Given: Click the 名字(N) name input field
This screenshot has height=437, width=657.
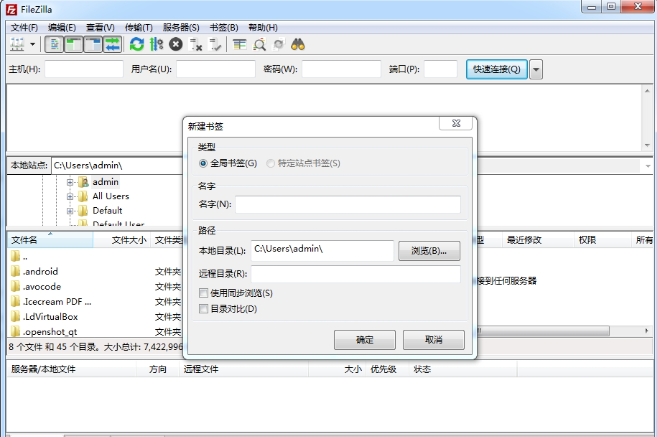Looking at the screenshot, I should coord(348,204).
